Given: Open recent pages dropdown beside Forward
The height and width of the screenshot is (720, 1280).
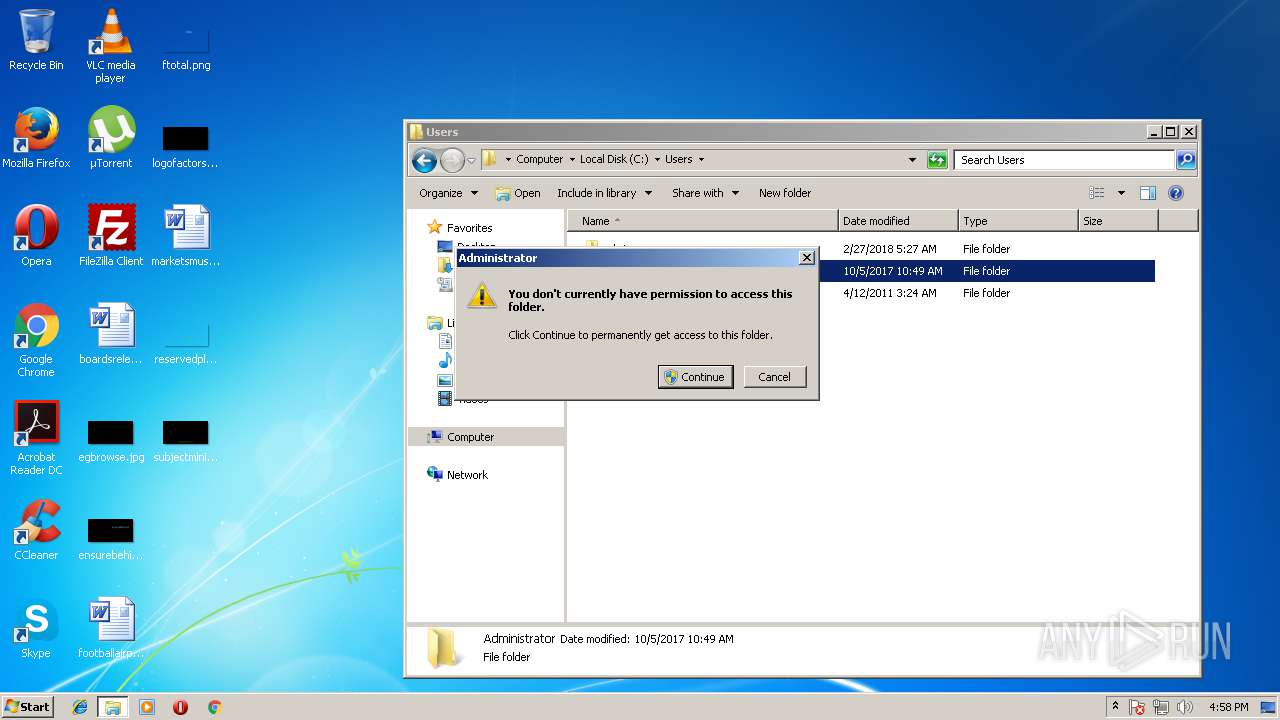Looking at the screenshot, I should tap(471, 160).
